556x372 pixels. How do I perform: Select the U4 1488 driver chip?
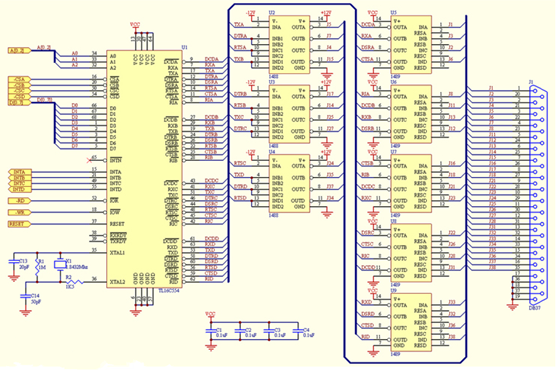pos(289,184)
